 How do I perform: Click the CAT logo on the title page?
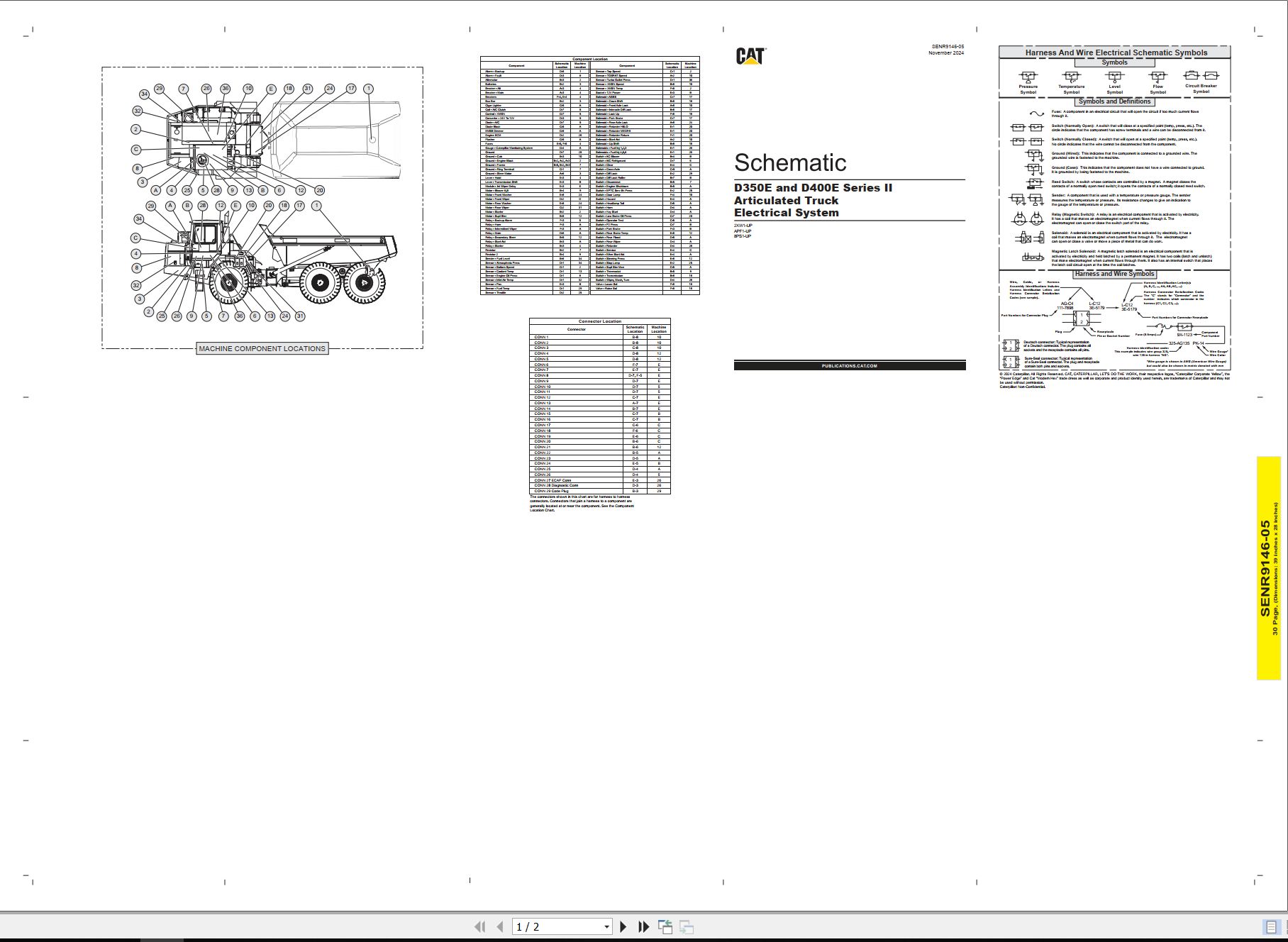coord(750,57)
